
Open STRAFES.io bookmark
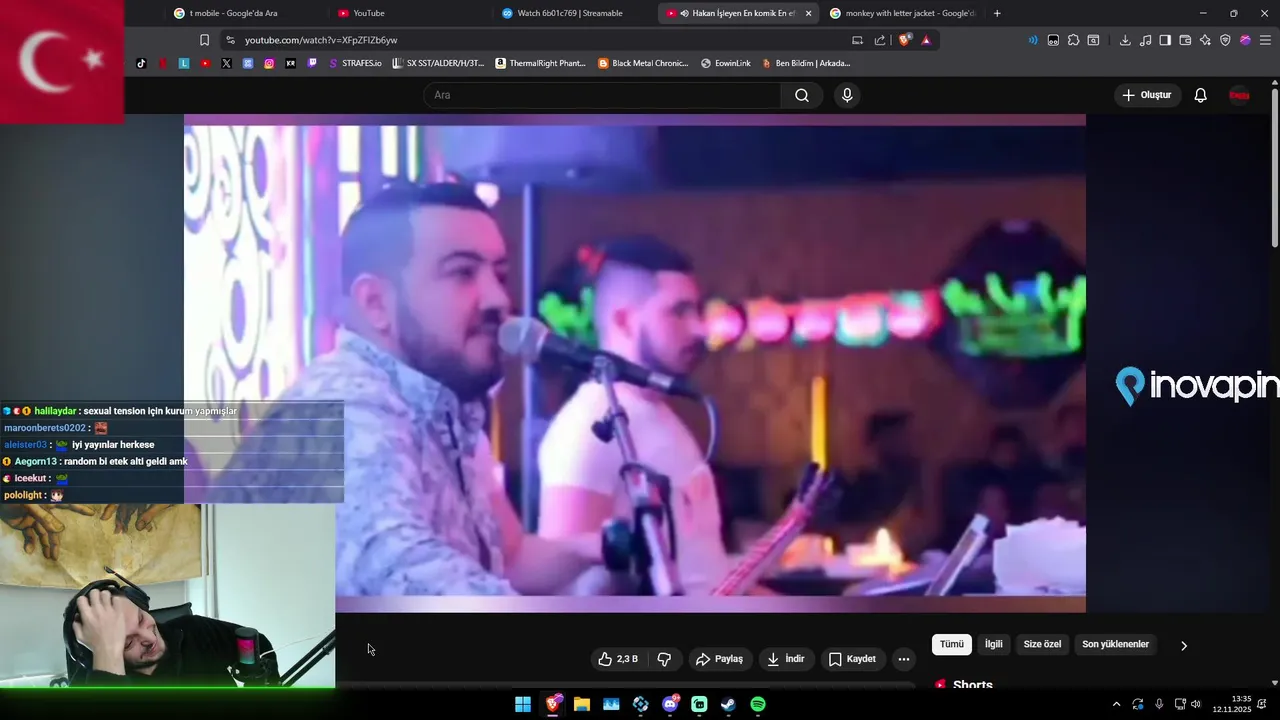click(355, 63)
